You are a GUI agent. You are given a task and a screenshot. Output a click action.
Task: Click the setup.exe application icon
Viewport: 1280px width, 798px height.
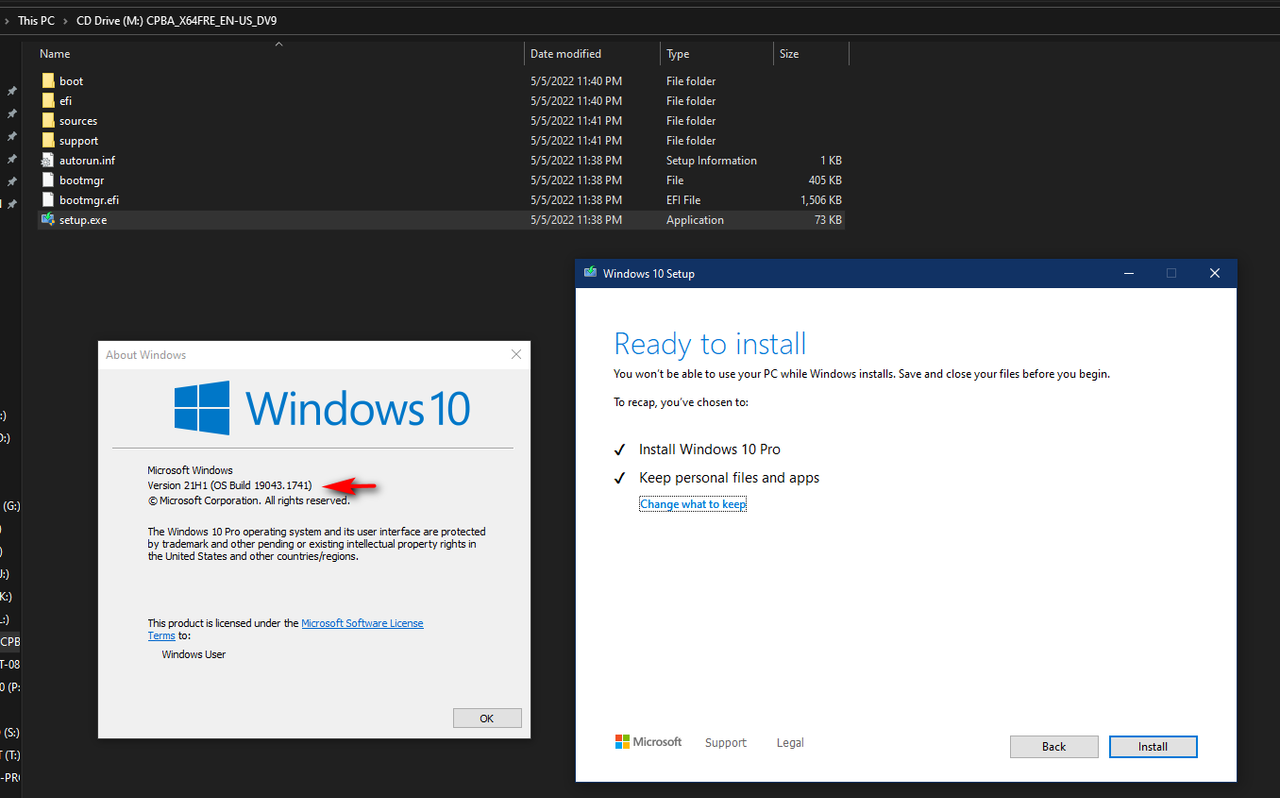(x=48, y=220)
